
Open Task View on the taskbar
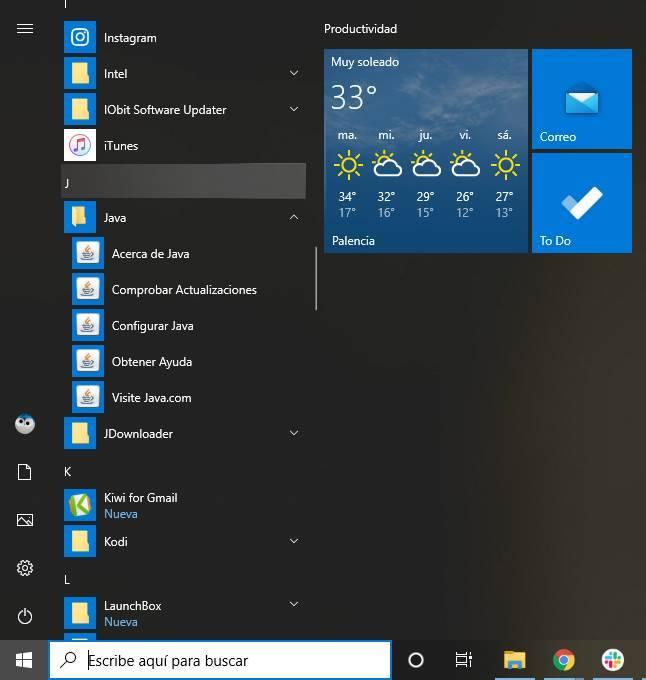pyautogui.click(x=463, y=660)
